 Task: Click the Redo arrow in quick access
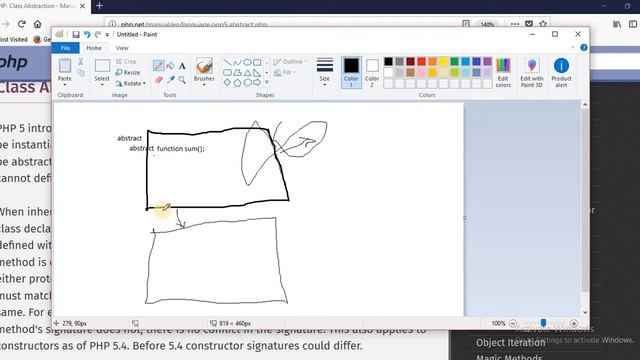click(x=98, y=35)
